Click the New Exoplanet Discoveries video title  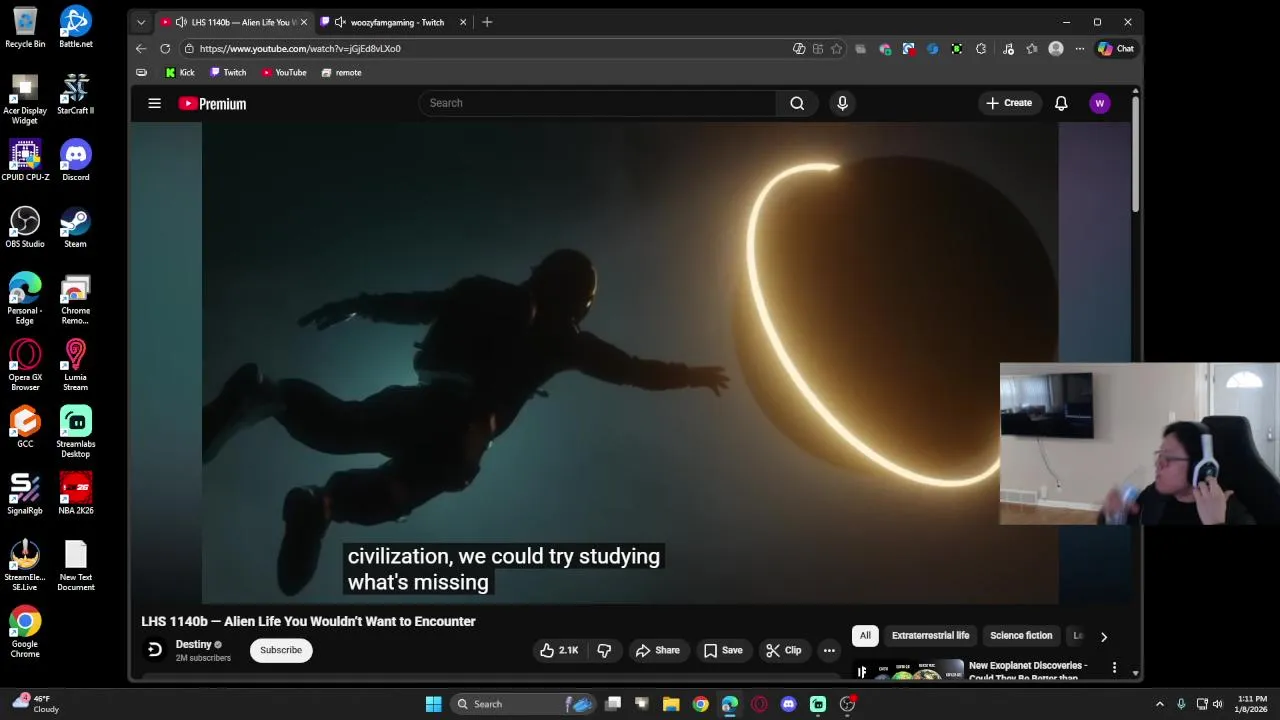point(1028,671)
